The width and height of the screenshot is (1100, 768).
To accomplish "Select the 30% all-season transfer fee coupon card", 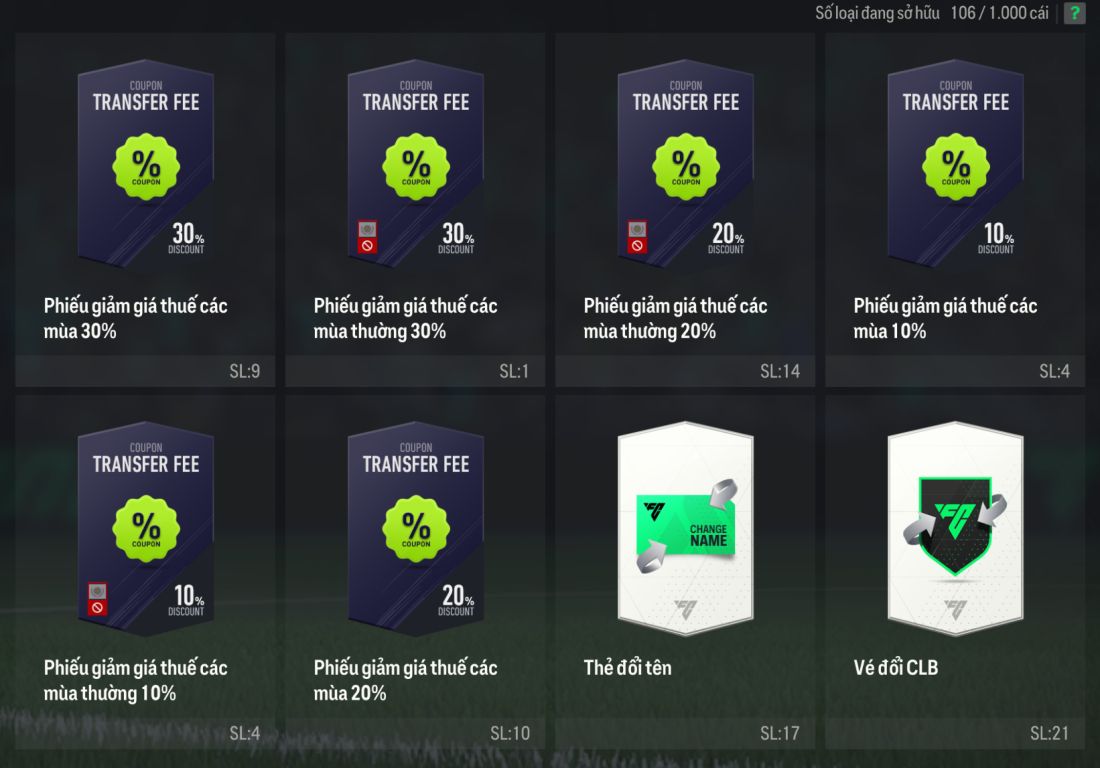I will click(145, 209).
